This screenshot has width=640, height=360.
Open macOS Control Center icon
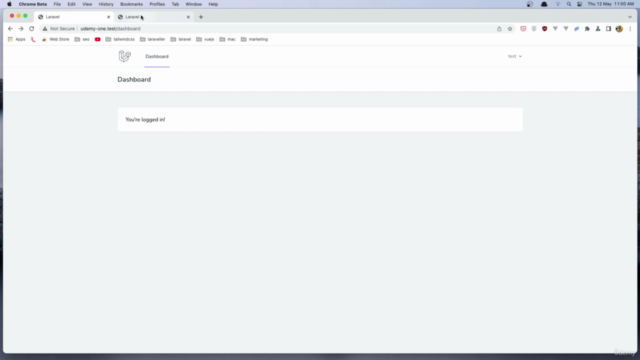(580, 4)
